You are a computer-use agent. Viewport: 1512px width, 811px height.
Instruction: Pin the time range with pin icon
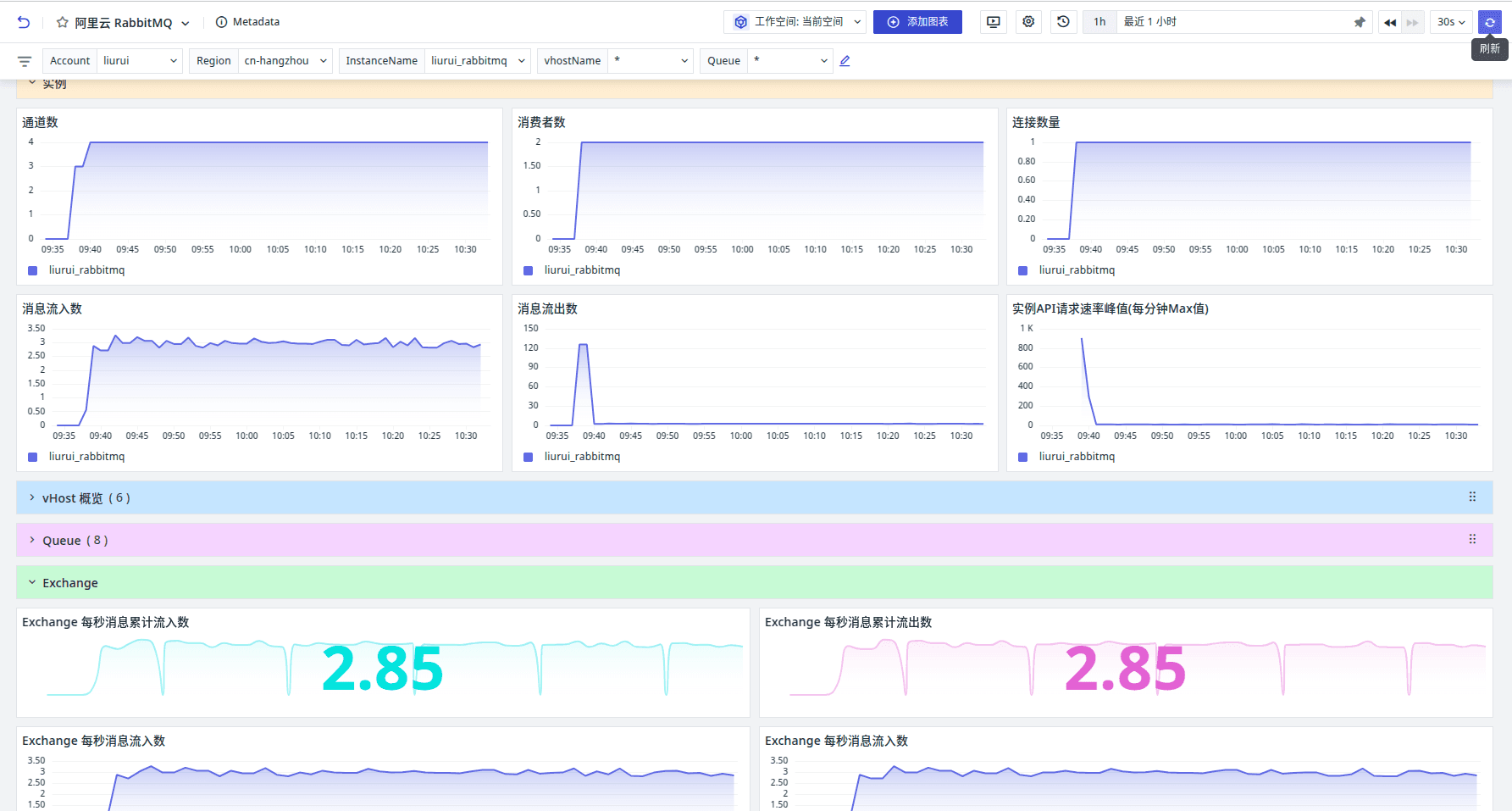click(1360, 23)
